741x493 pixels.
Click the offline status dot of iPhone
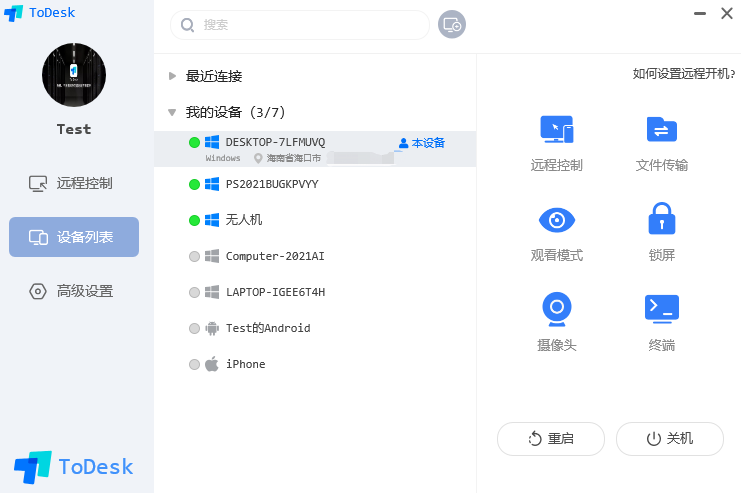[x=194, y=364]
